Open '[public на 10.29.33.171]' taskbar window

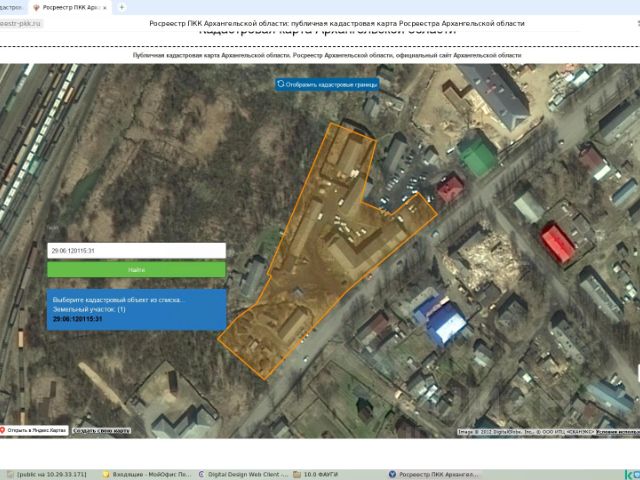tap(47, 474)
